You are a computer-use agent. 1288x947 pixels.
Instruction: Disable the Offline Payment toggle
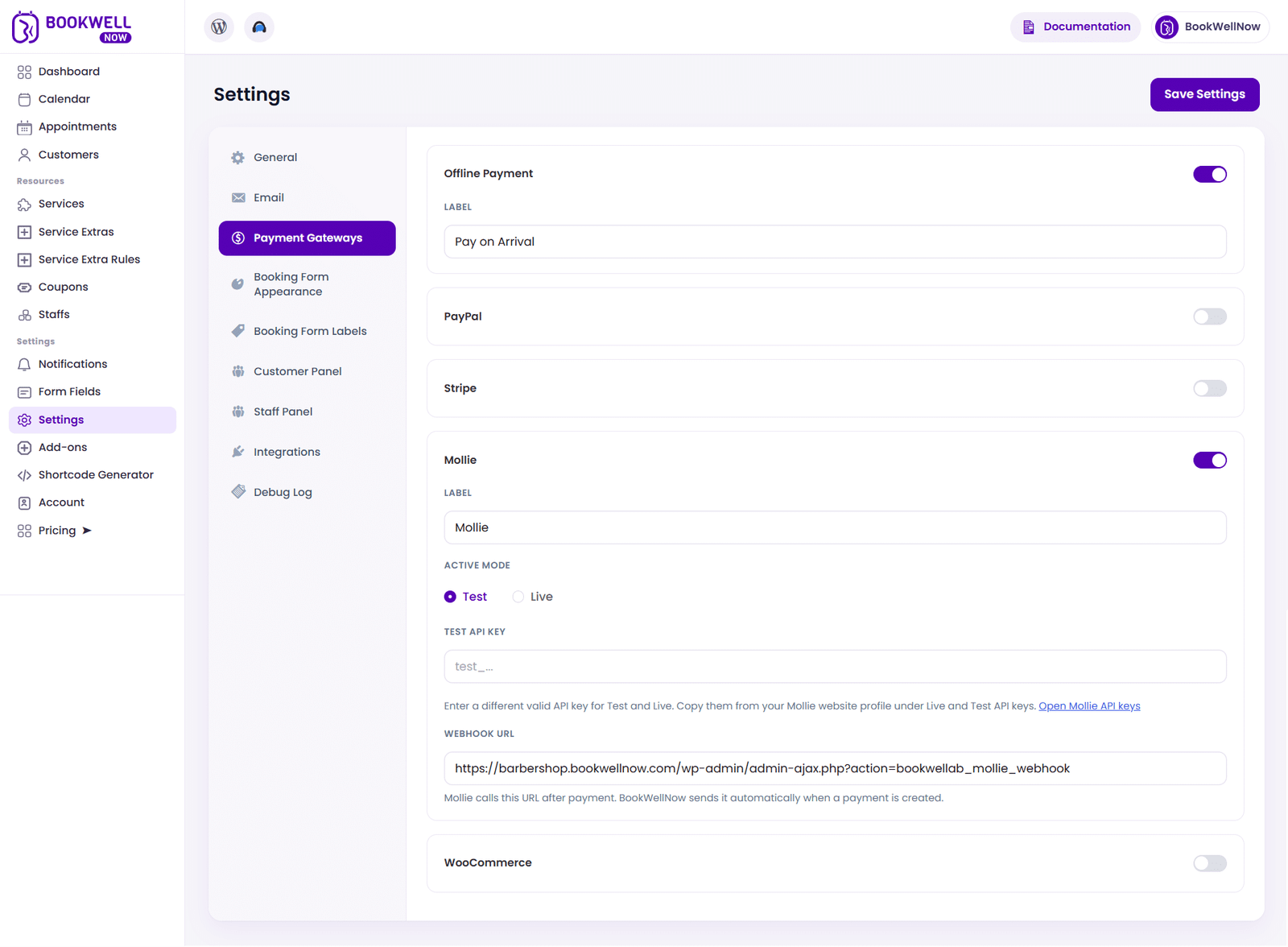1209,174
